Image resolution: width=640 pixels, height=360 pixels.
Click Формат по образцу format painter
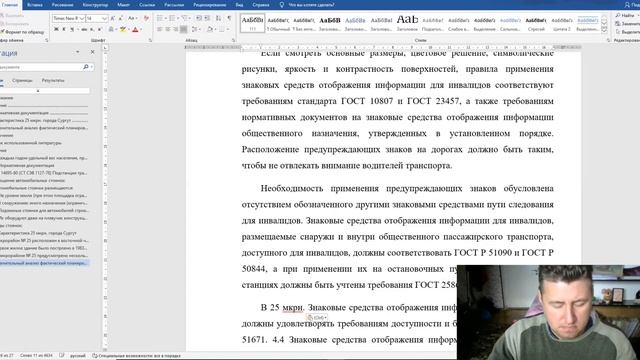click(x=22, y=32)
